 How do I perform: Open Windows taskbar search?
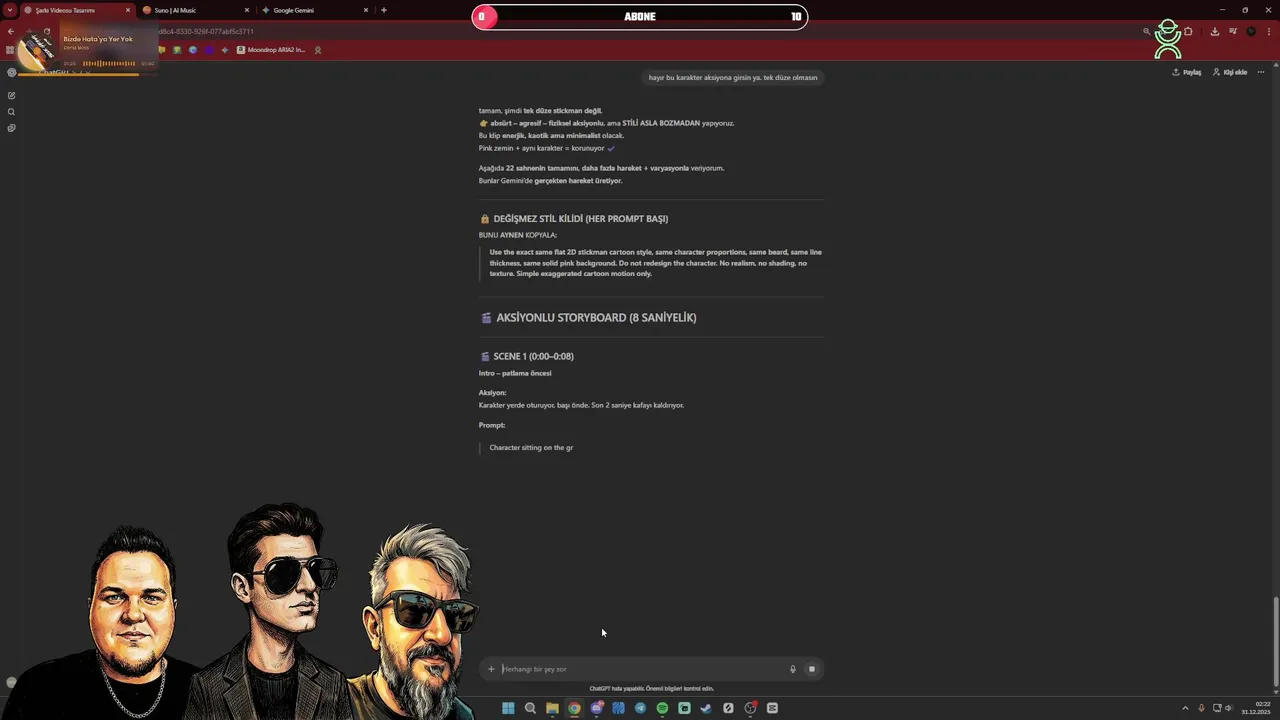pos(530,708)
